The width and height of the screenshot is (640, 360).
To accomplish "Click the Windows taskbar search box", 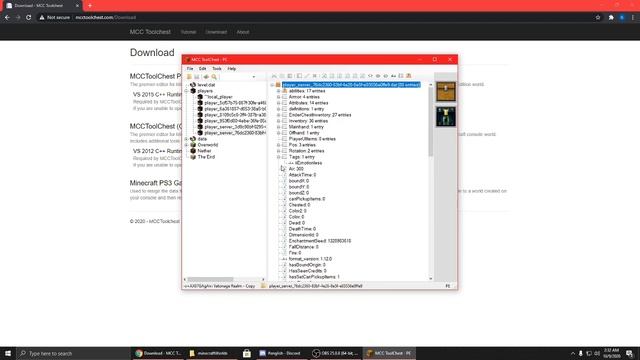I will click(73, 353).
